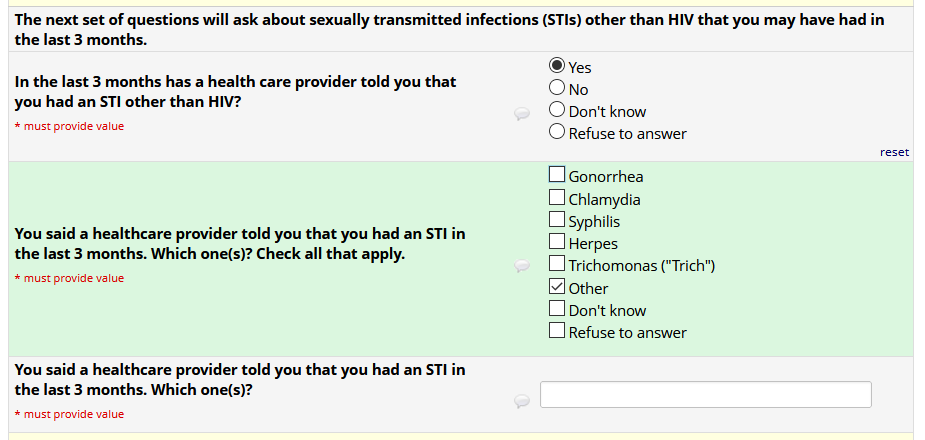The width and height of the screenshot is (925, 440).
Task: Click the Other option label text
Action: (588, 288)
